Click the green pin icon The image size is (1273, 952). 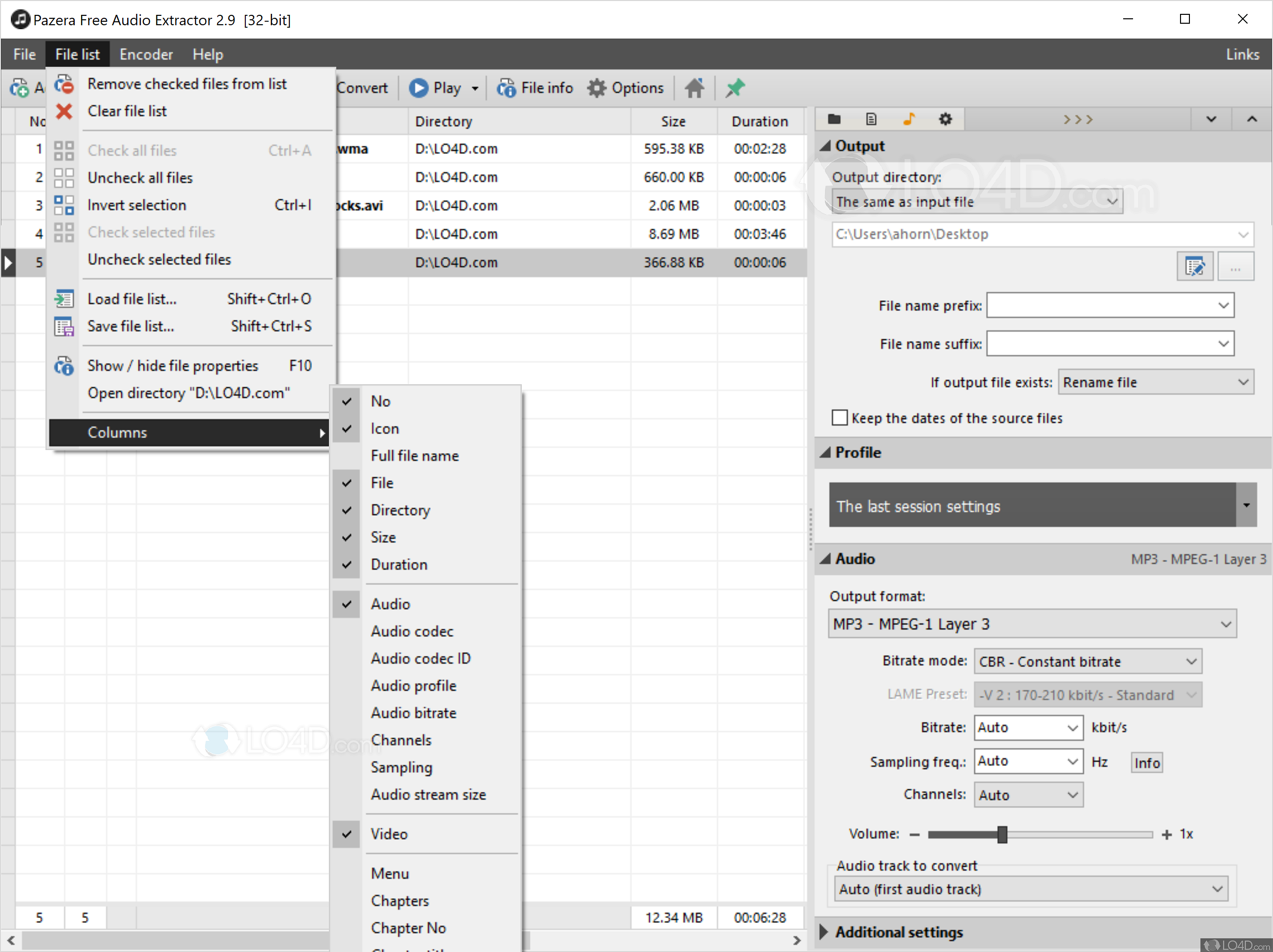735,88
